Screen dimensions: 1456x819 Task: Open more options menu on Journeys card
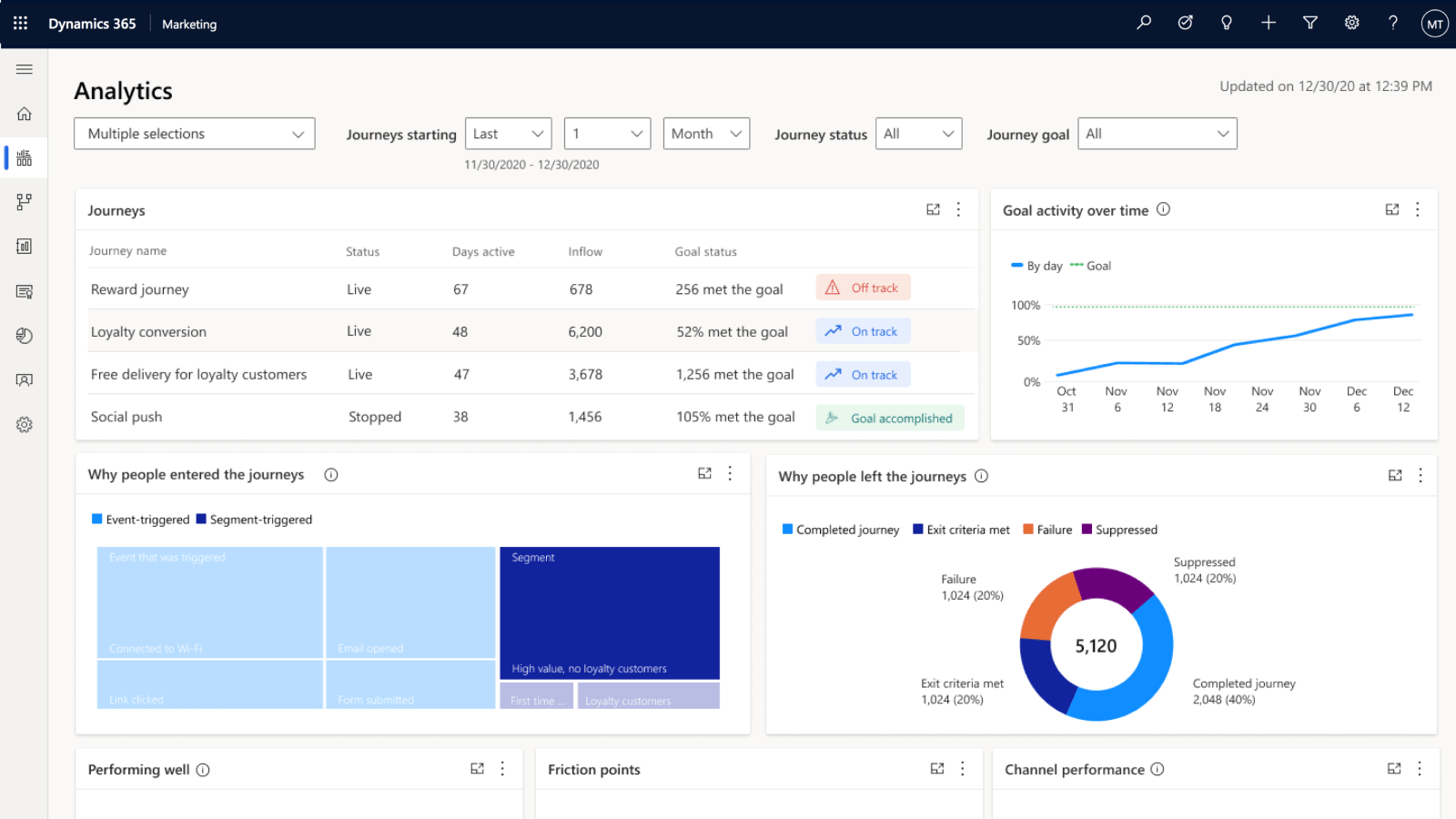tap(958, 209)
